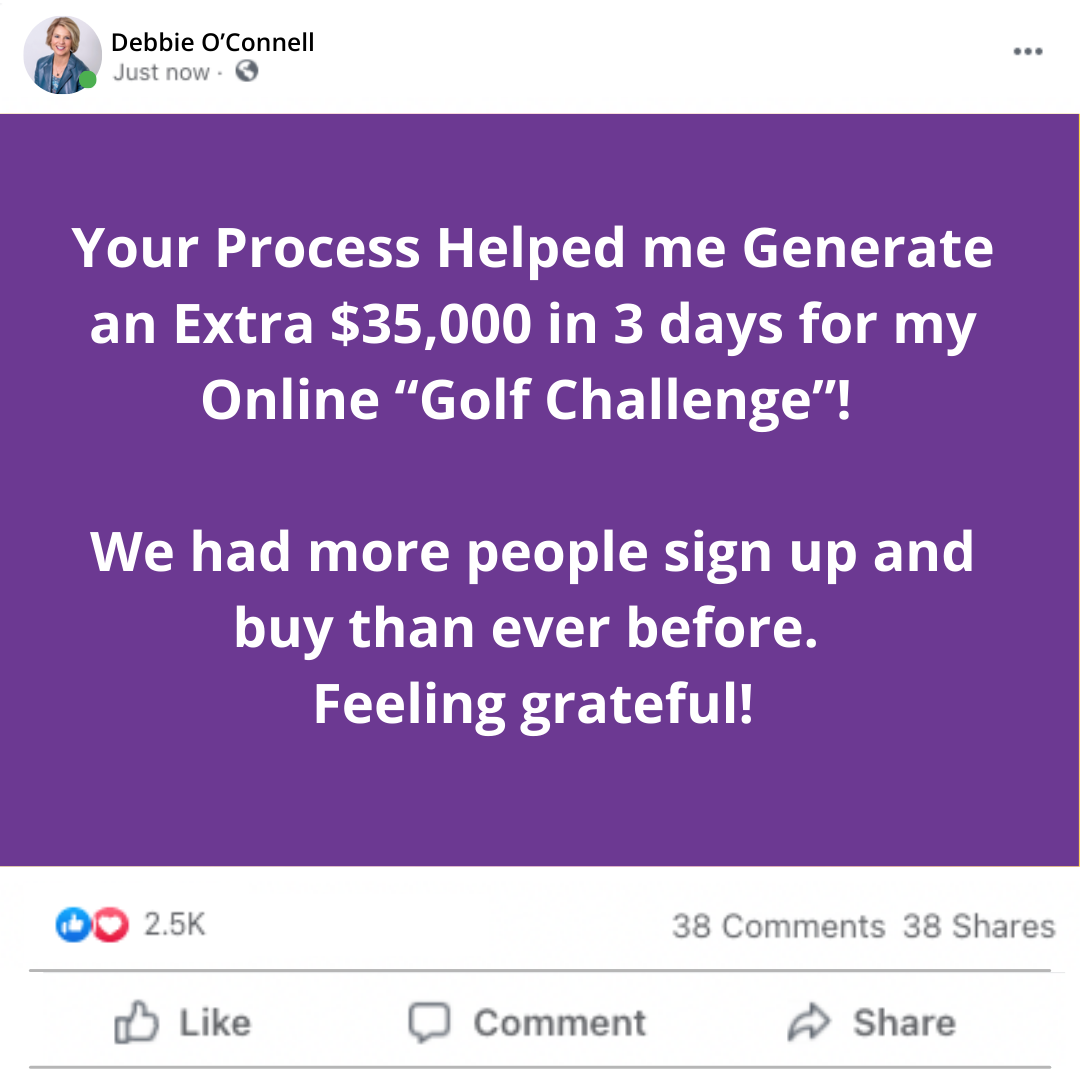Open the three-dot post options menu
This screenshot has height=1080, width=1080.
pos(1028,51)
